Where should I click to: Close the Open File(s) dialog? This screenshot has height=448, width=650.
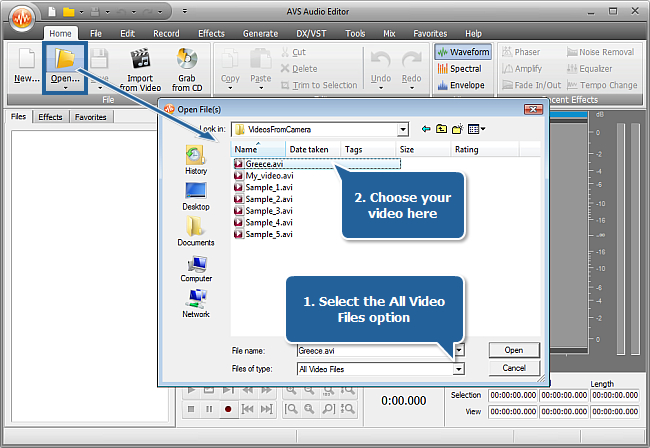[x=533, y=109]
